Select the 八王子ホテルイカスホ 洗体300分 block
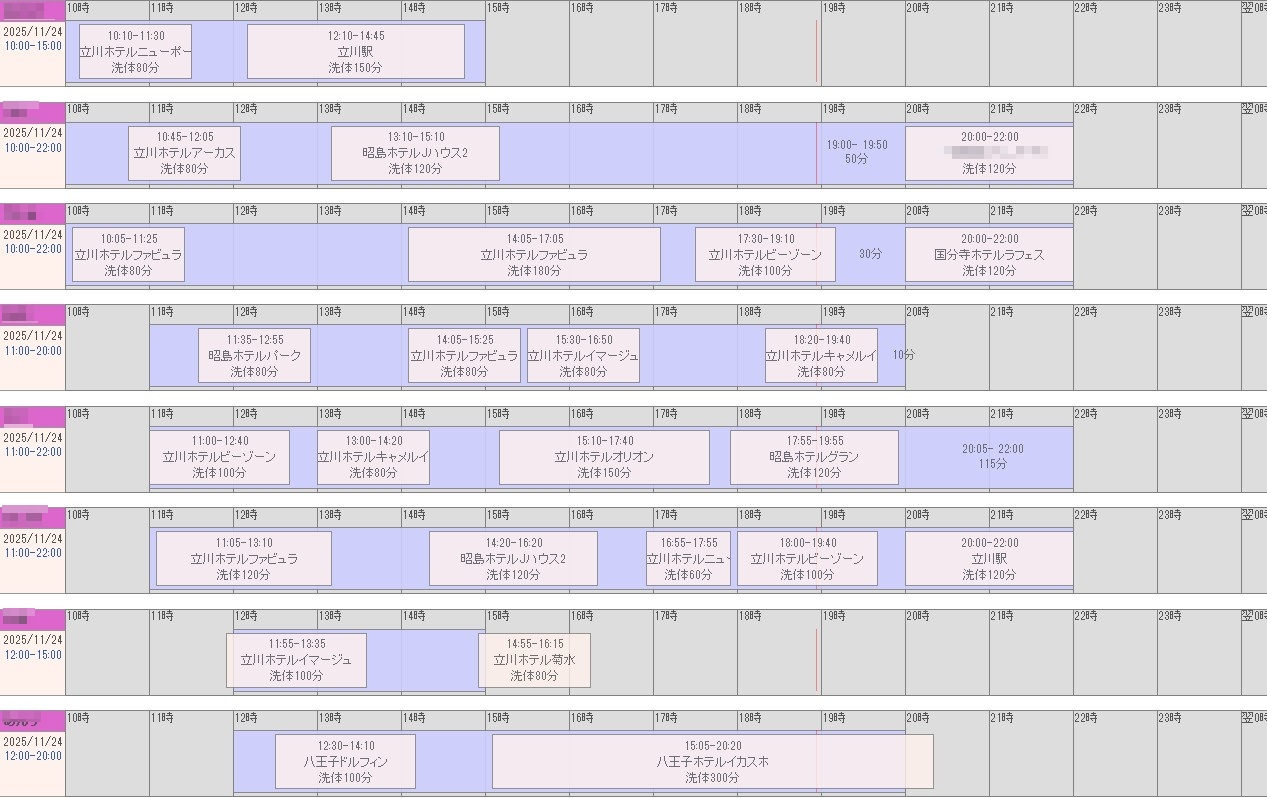This screenshot has width=1267, height=798. [712, 761]
